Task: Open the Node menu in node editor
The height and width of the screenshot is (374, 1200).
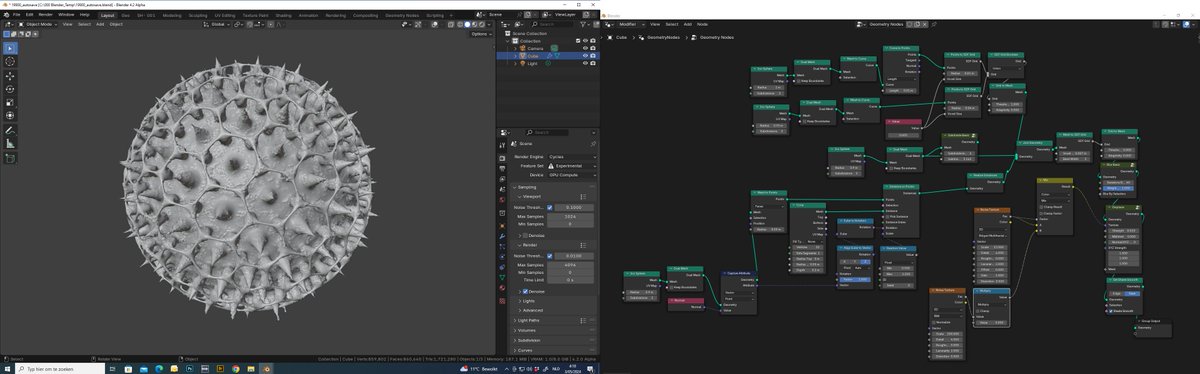Action: (x=702, y=23)
